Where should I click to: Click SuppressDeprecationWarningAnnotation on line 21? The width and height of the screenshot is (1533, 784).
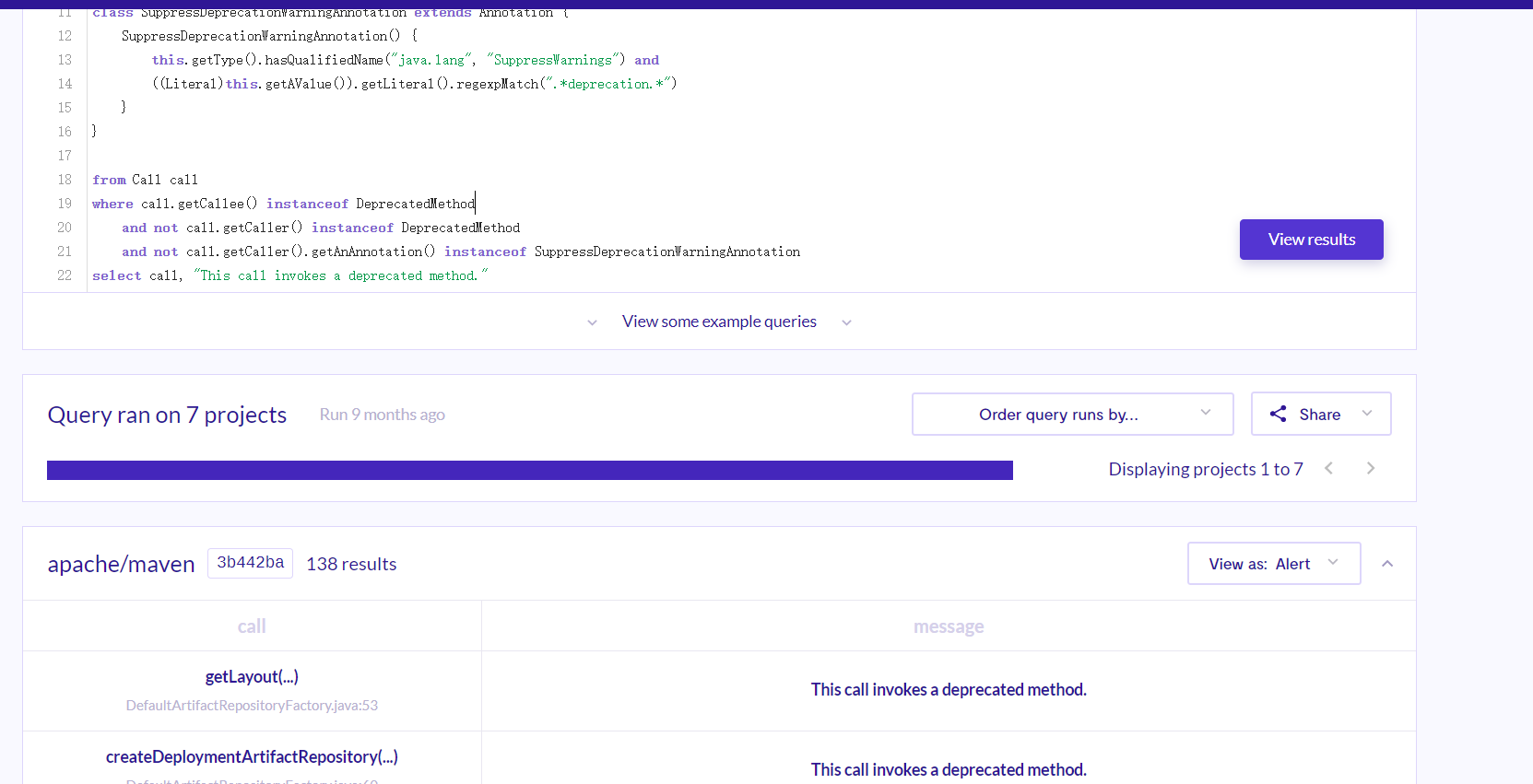[x=667, y=252]
